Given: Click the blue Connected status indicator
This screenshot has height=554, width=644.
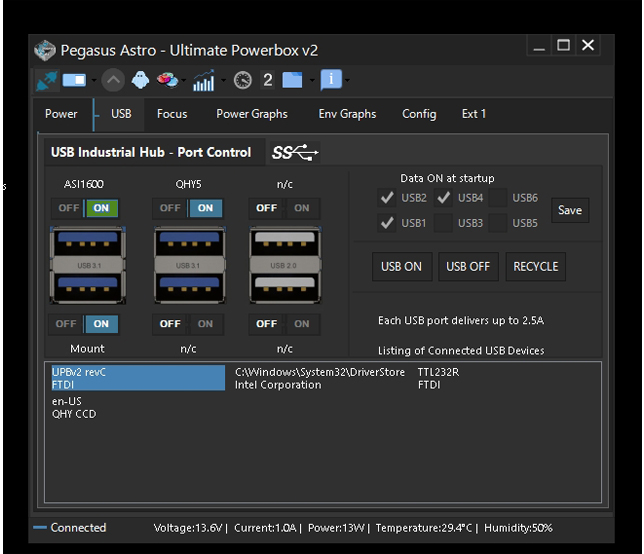Looking at the screenshot, I should tap(40, 528).
